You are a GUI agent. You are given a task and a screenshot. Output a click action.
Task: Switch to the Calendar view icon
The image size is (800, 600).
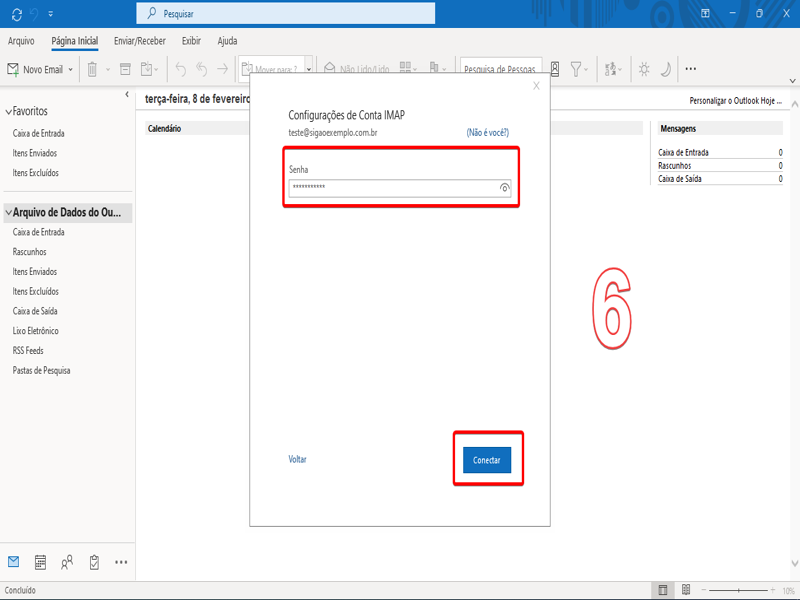(40, 562)
